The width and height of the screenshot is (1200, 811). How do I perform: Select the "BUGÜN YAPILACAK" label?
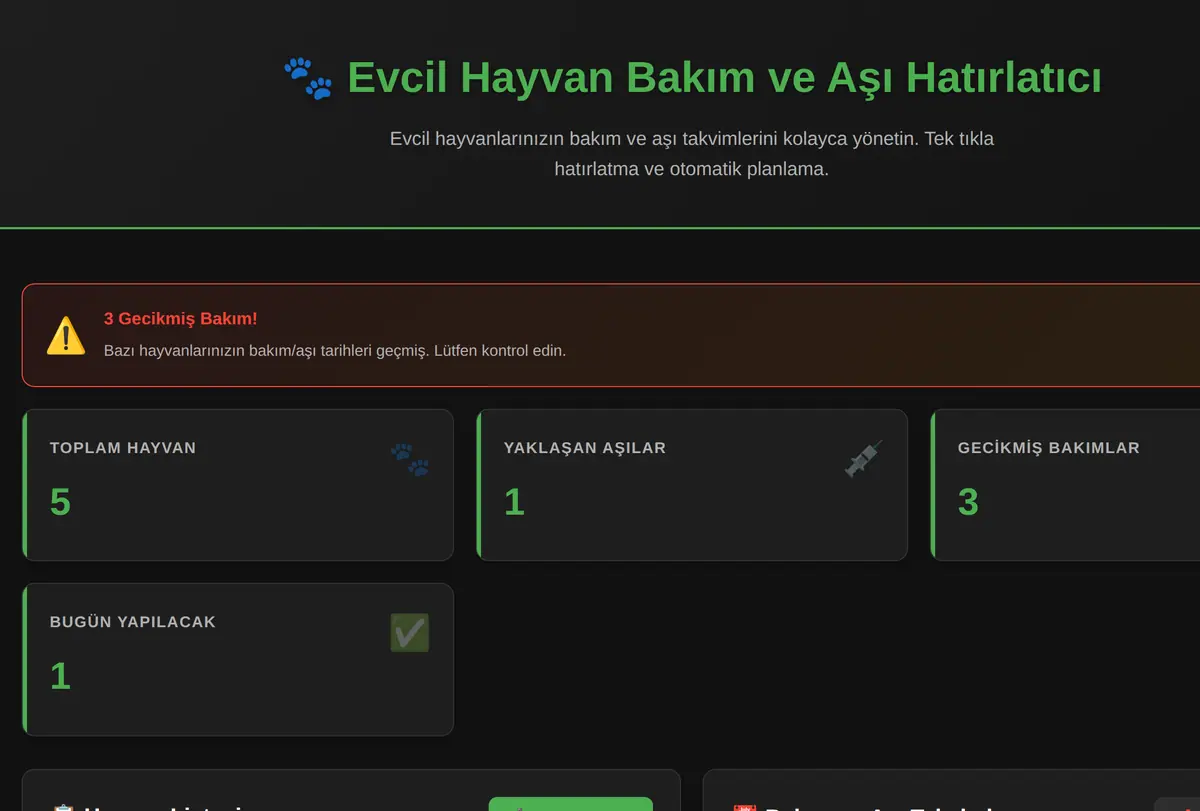133,622
